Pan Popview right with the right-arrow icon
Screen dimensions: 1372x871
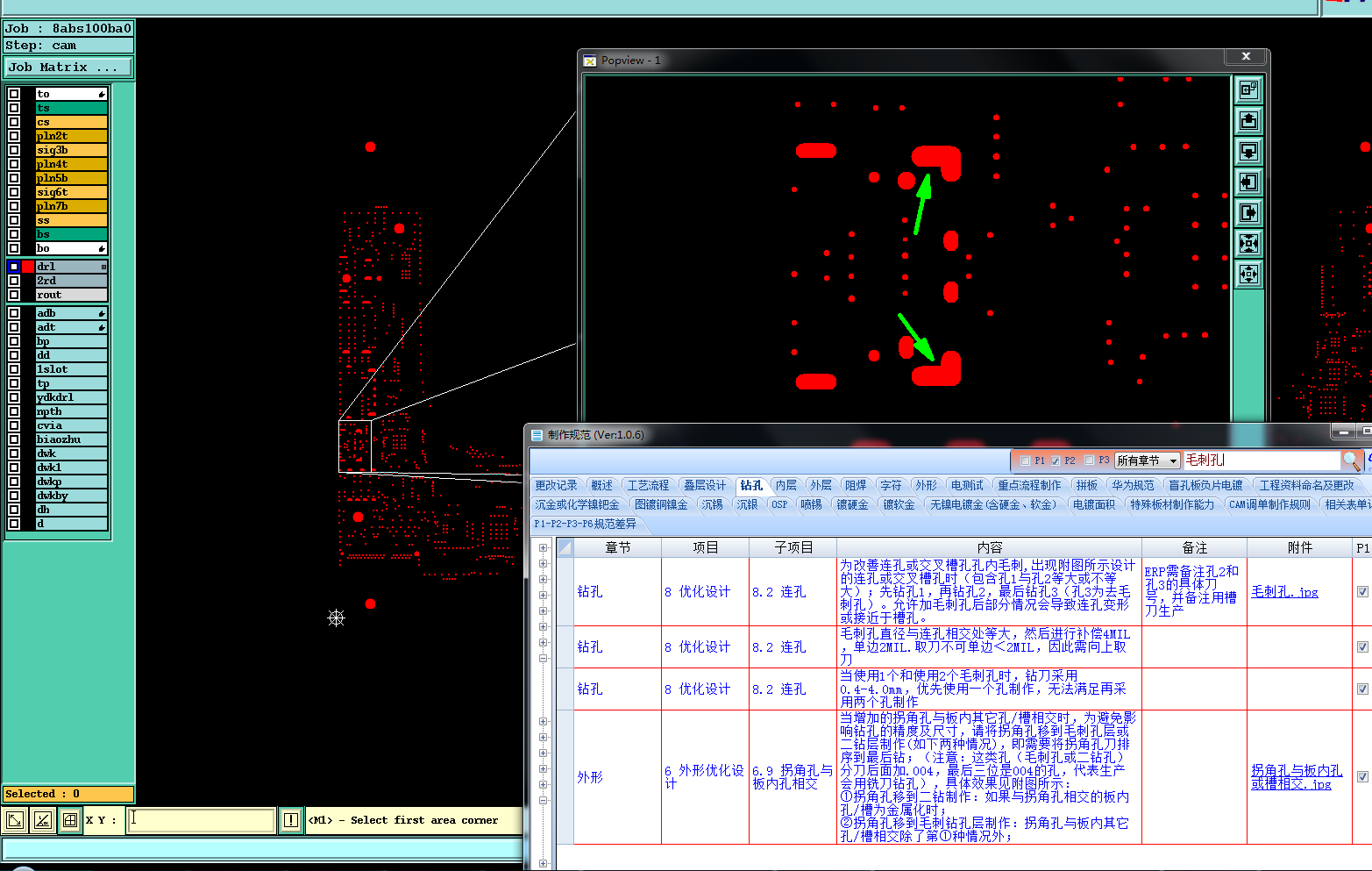click(1248, 212)
